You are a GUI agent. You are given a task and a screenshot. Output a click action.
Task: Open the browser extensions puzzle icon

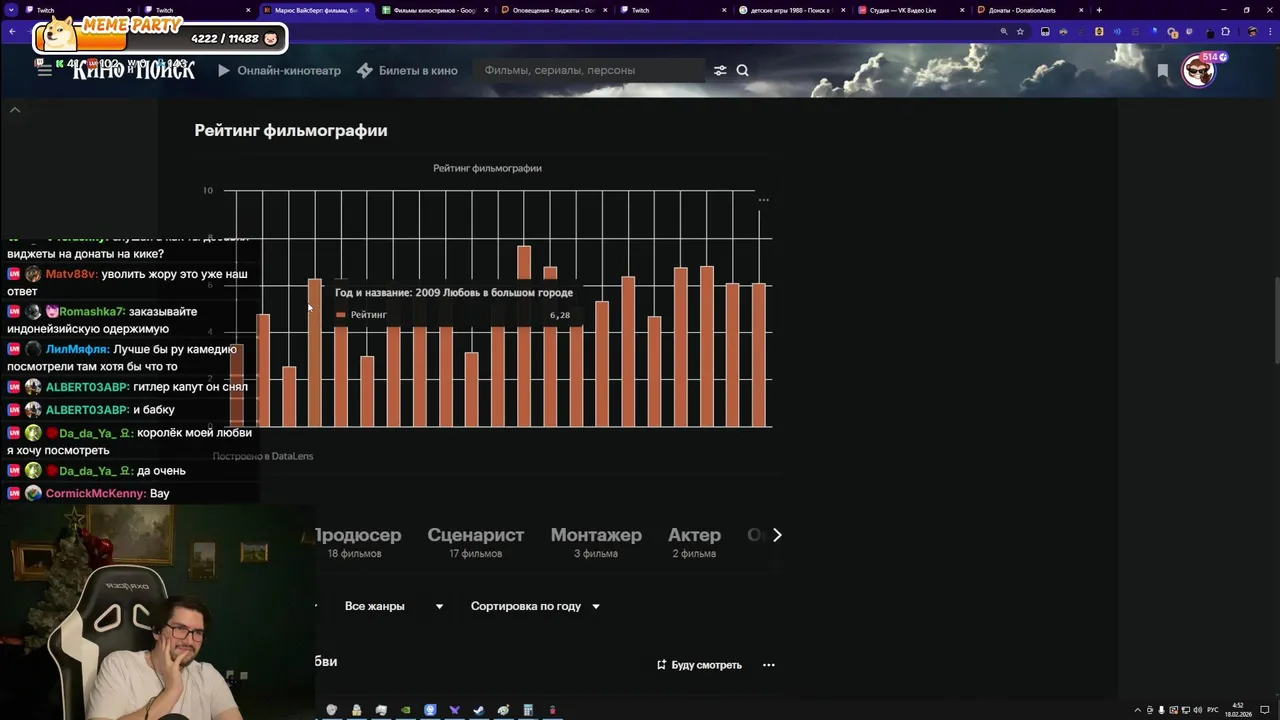click(1226, 31)
